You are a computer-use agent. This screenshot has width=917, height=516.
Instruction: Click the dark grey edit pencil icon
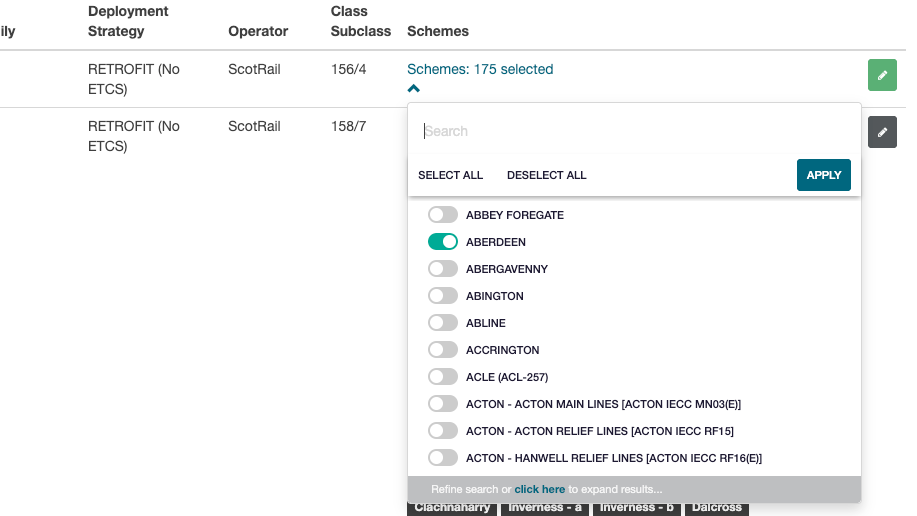[881, 132]
